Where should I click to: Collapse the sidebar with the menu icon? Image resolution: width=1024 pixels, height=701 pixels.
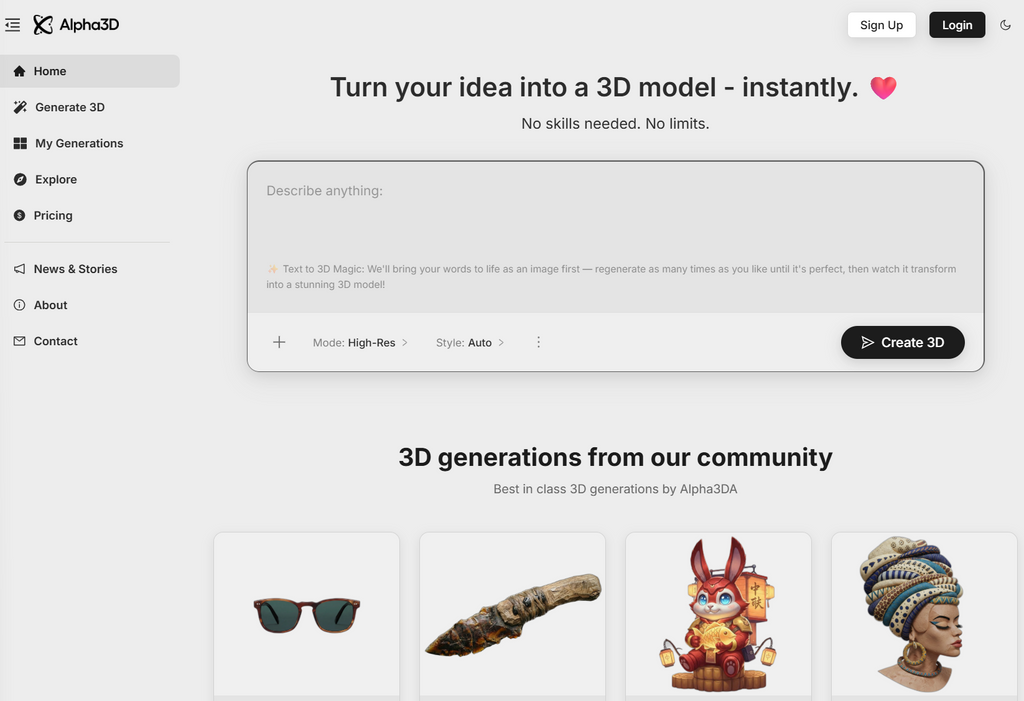tap(13, 25)
